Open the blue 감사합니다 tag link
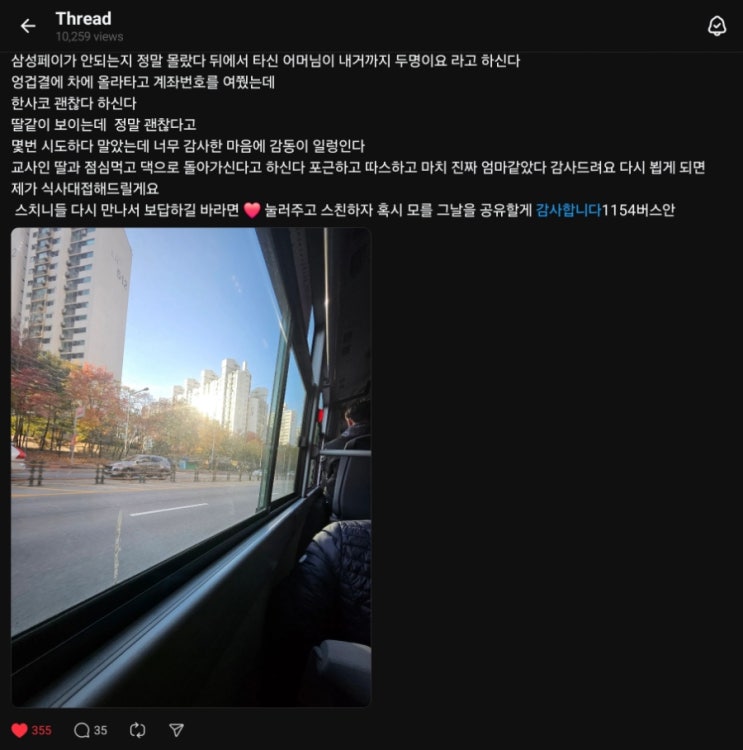This screenshot has width=743, height=750. [x=568, y=210]
